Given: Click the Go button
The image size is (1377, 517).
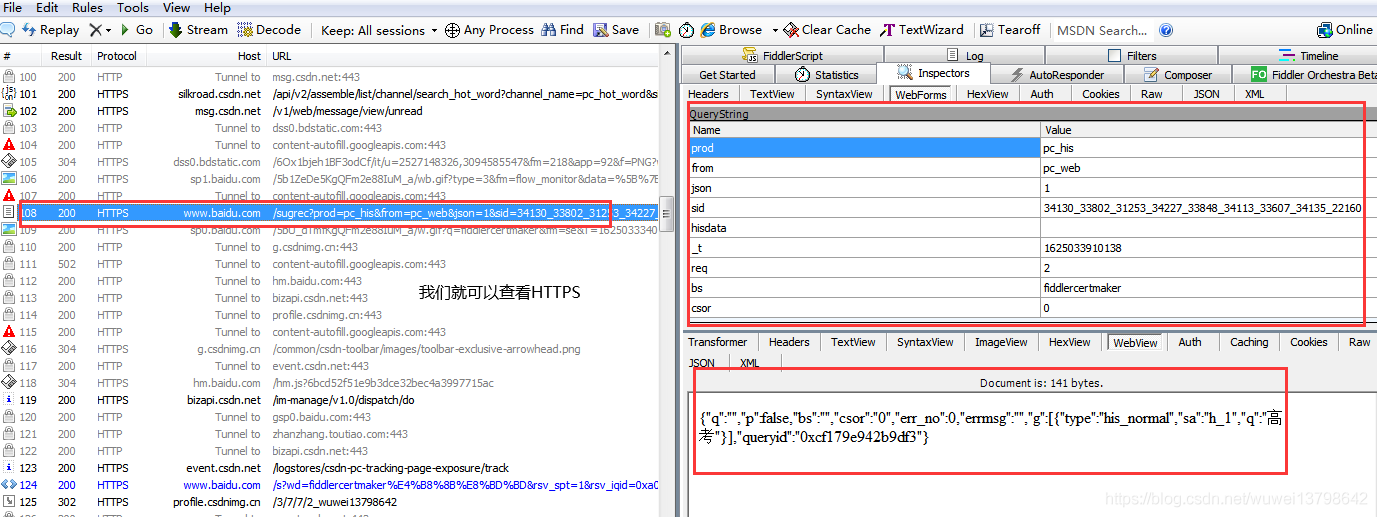Looking at the screenshot, I should [137, 30].
